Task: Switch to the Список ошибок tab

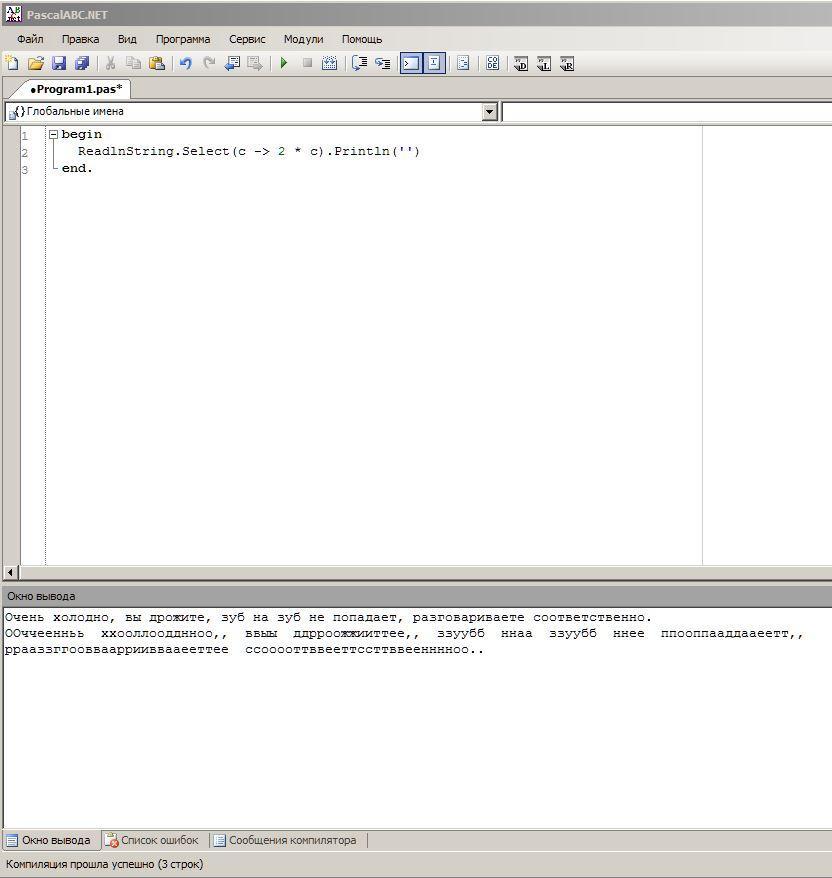Action: click(x=158, y=840)
